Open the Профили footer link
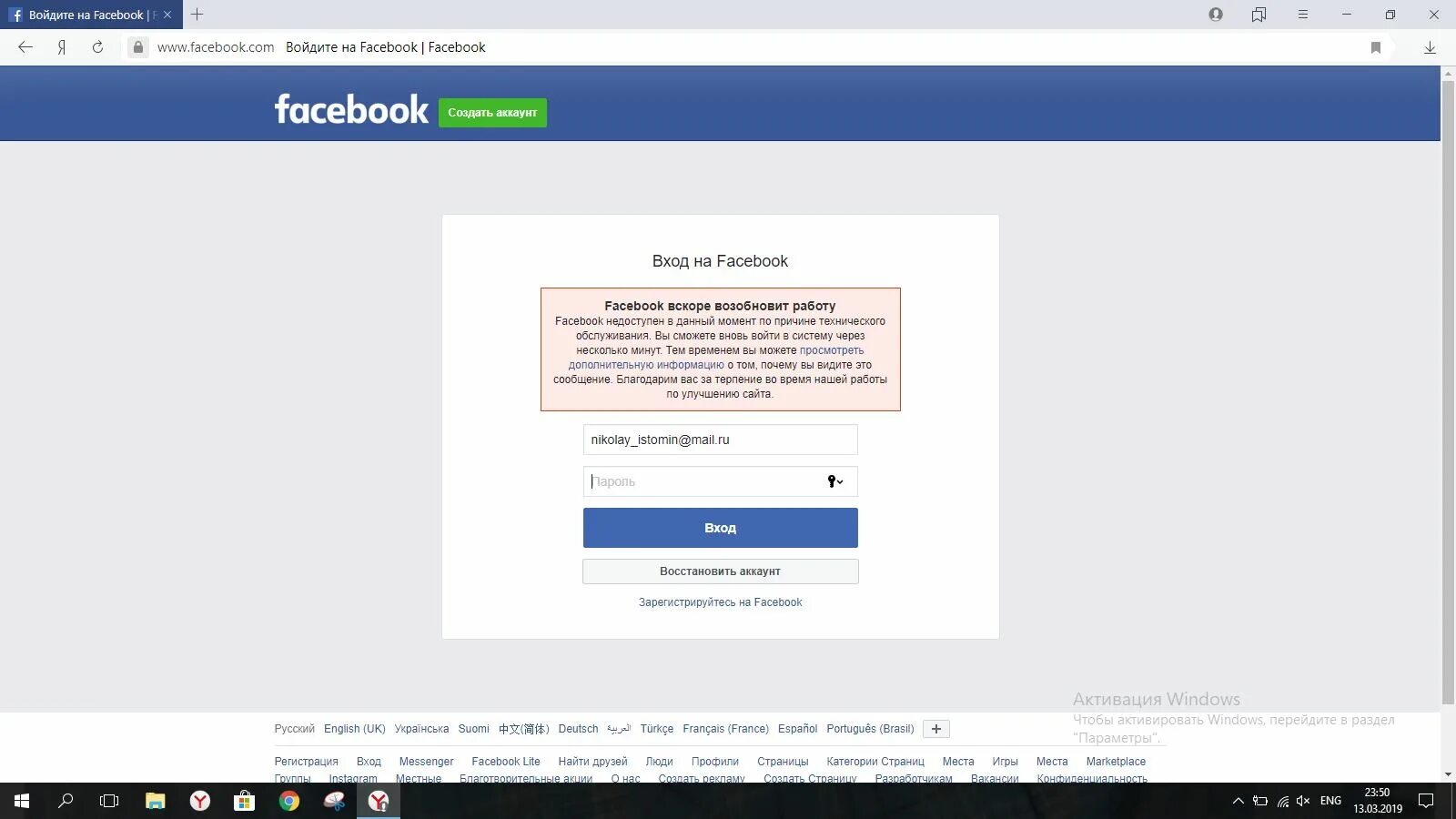 [714, 762]
